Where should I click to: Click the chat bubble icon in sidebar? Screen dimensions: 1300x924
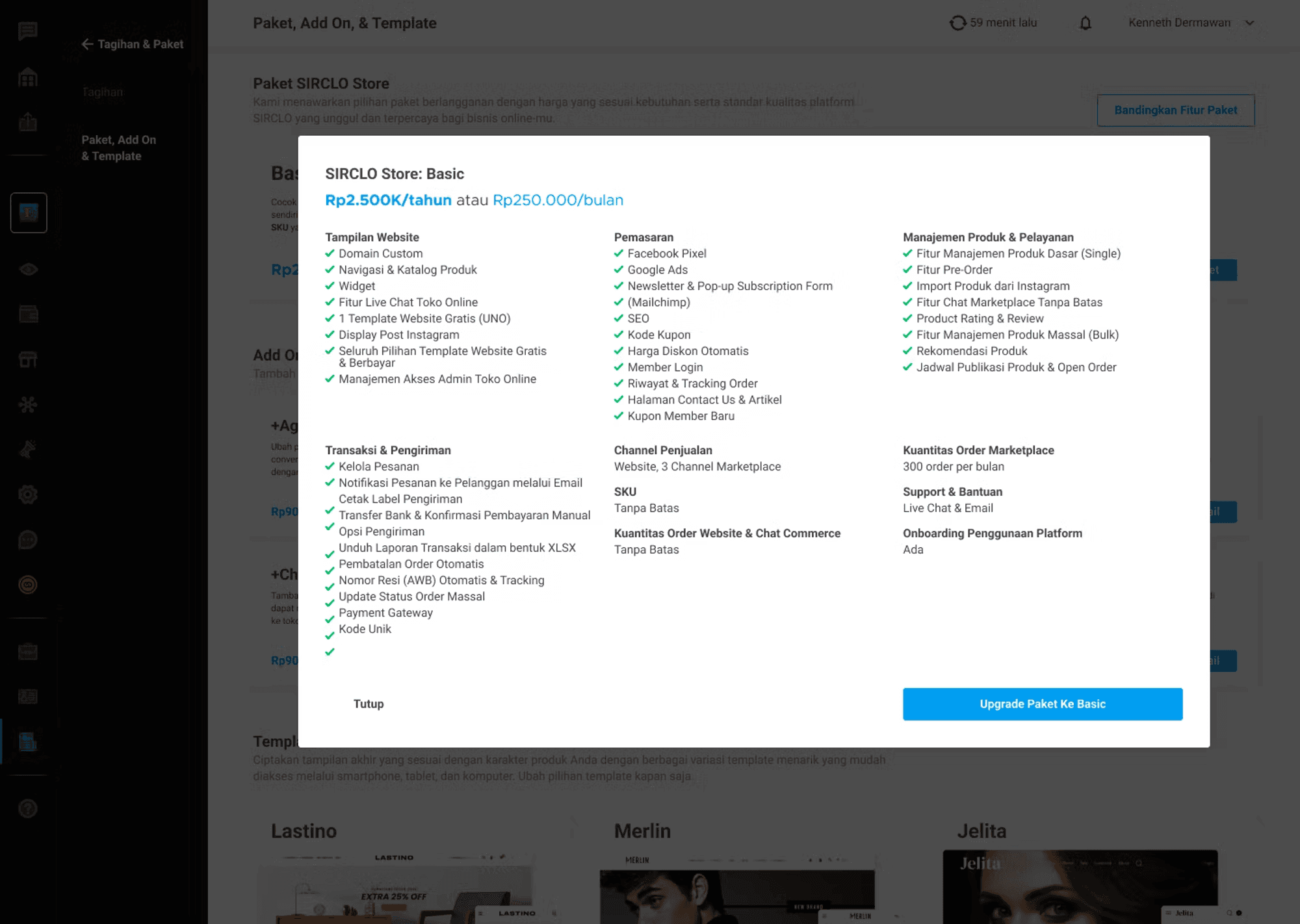point(27,31)
